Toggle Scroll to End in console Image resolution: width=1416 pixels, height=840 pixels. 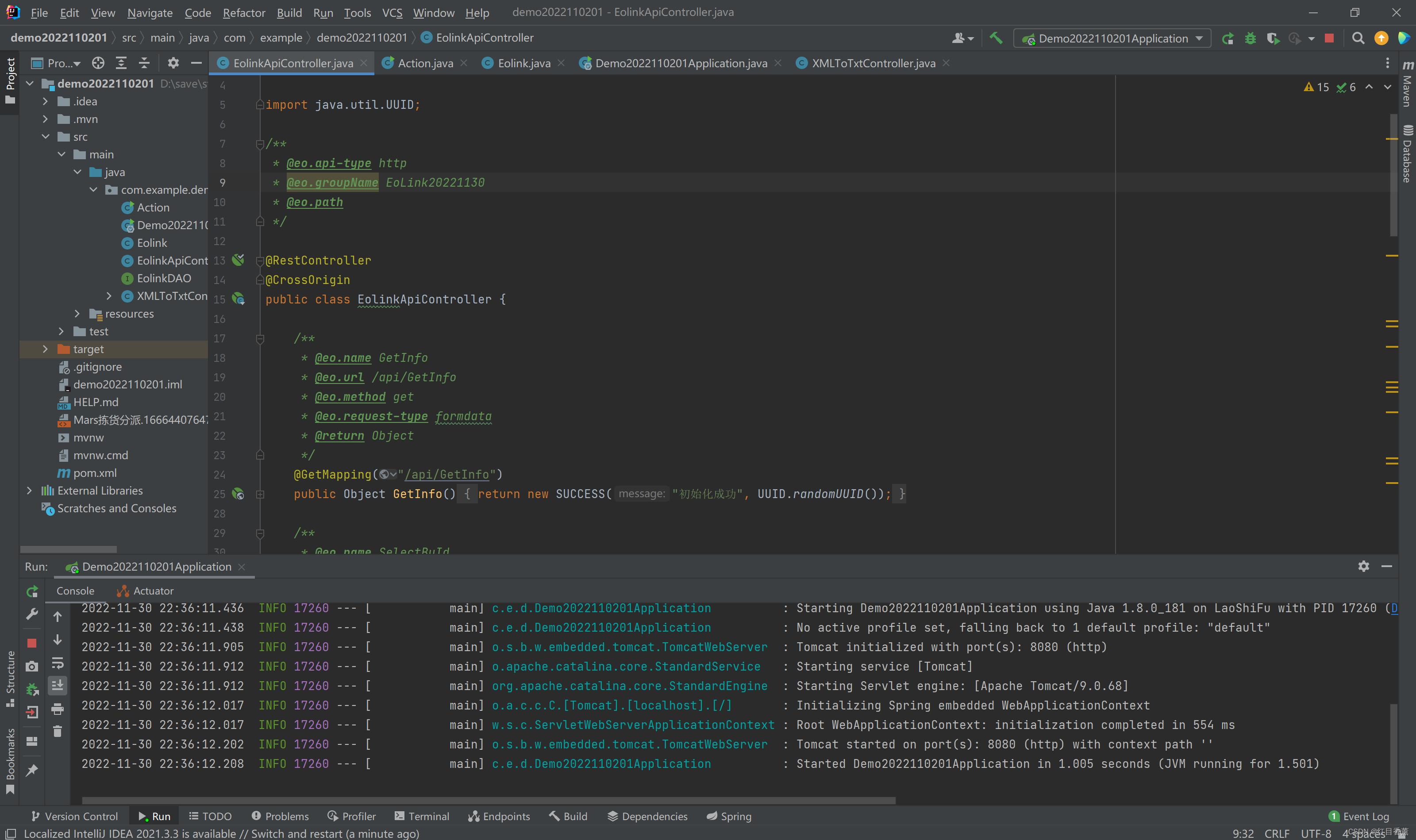coord(57,686)
